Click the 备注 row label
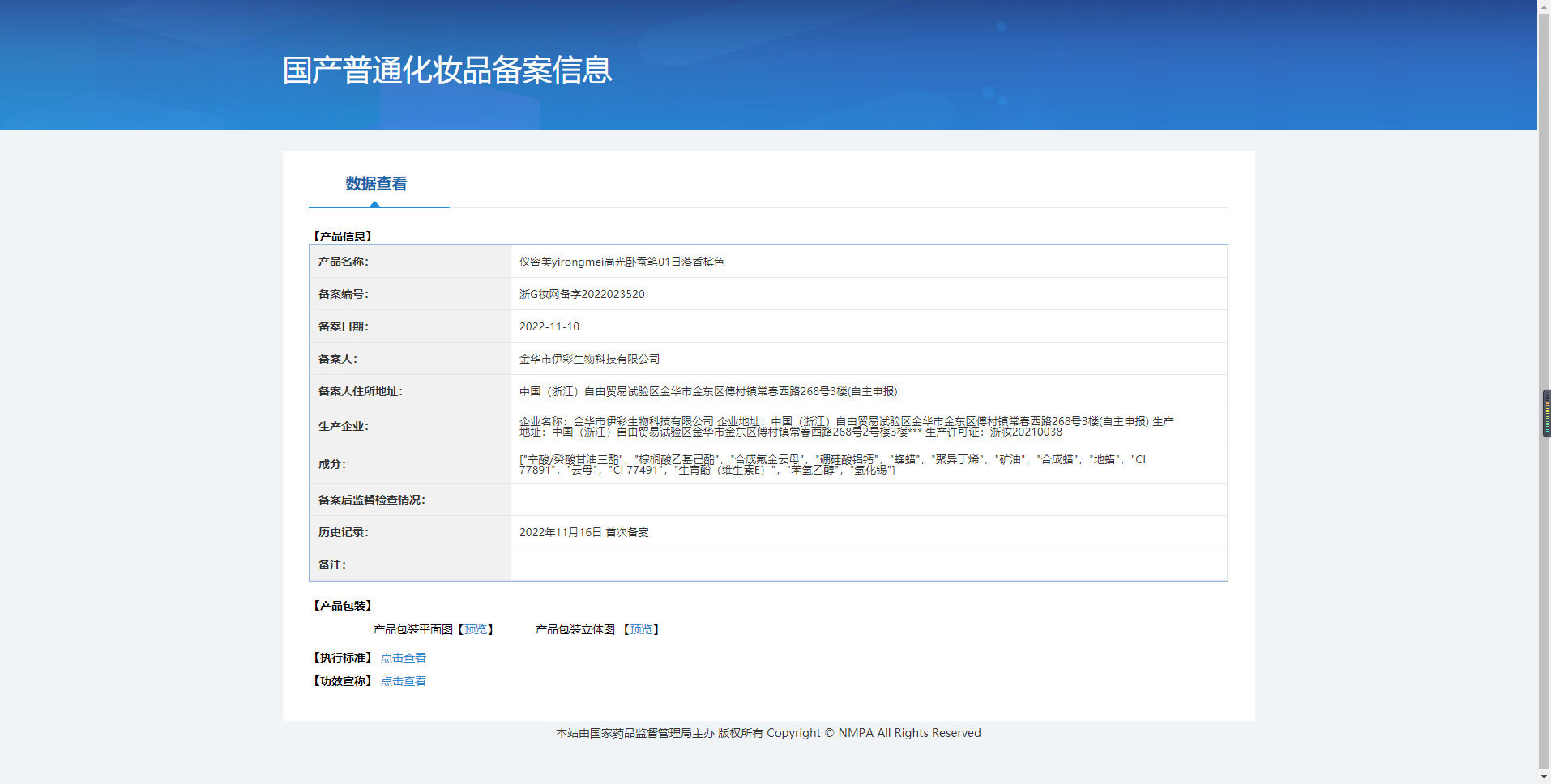This screenshot has height=784, width=1551. coord(332,565)
